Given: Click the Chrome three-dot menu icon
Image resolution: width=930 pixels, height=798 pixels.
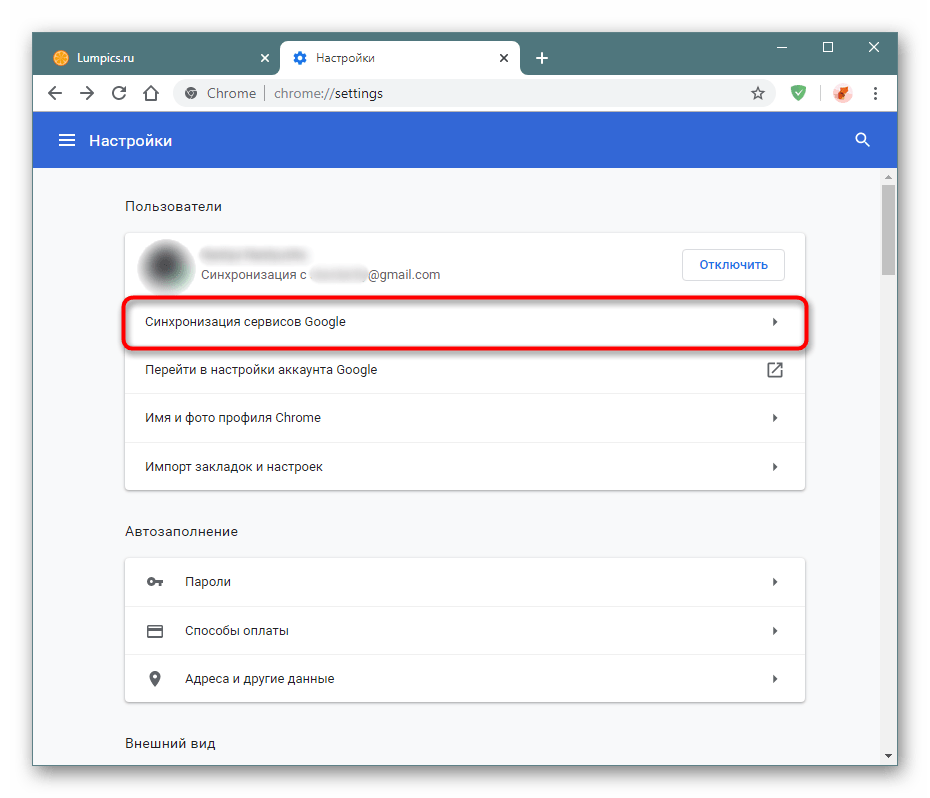Looking at the screenshot, I should [876, 93].
